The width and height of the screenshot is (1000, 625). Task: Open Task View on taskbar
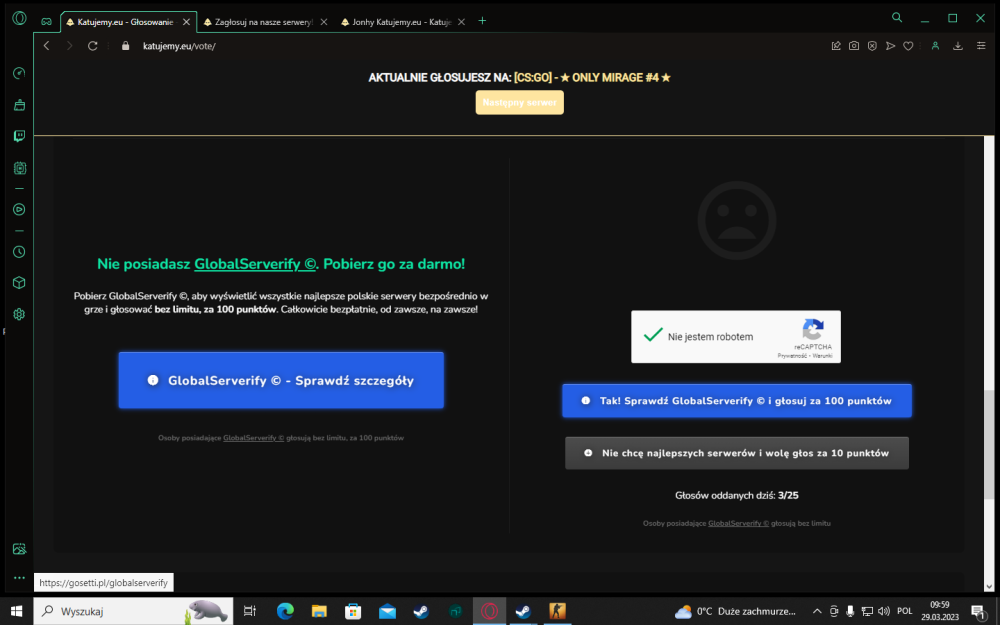click(x=250, y=611)
